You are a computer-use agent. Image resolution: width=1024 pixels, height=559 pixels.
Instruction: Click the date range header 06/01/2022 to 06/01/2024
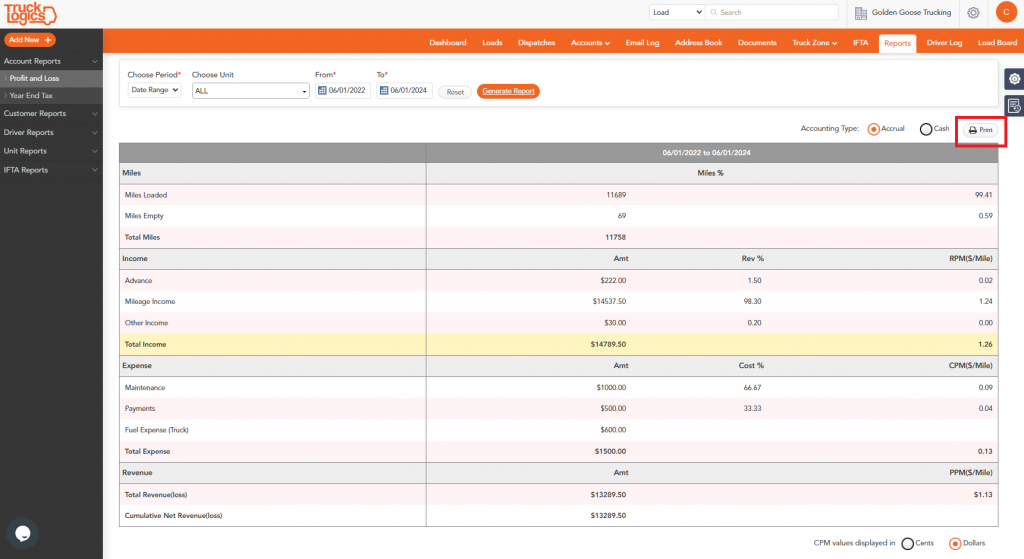click(x=706, y=153)
